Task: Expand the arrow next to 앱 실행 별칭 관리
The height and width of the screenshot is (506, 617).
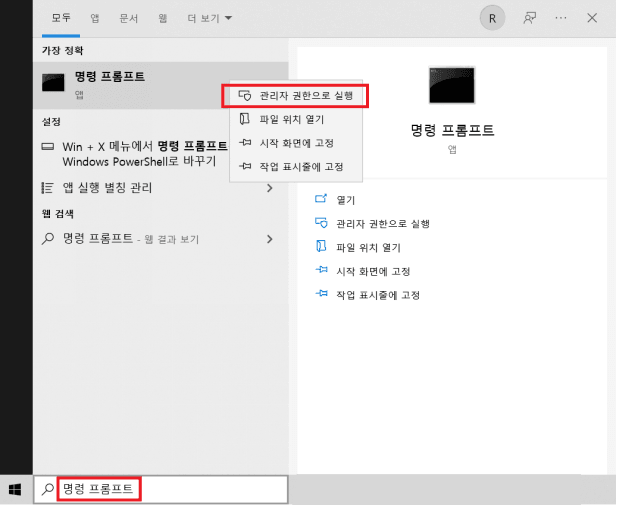Action: 270,188
